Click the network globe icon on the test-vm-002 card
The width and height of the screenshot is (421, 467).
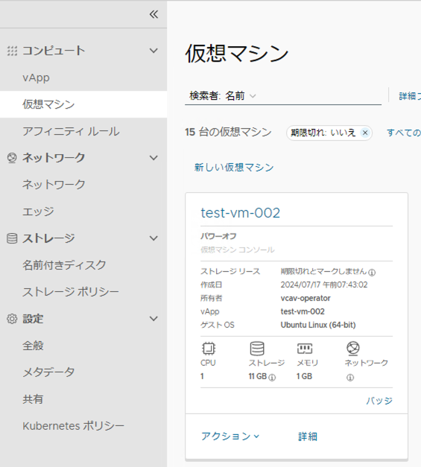pos(353,348)
